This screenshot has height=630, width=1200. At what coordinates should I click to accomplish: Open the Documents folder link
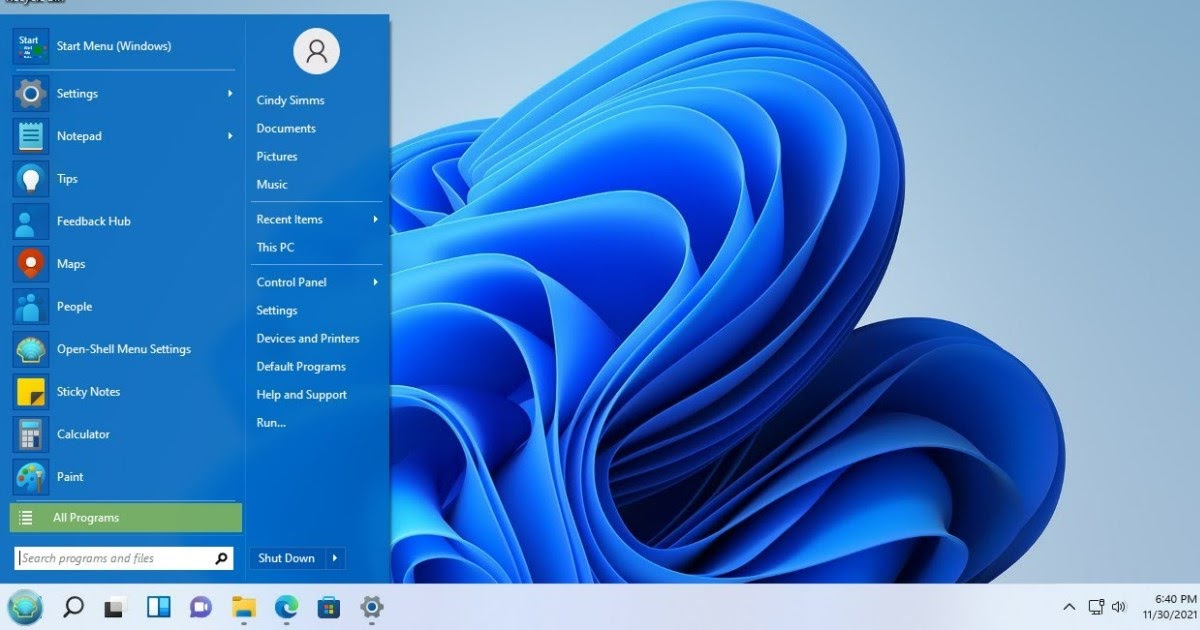point(286,128)
